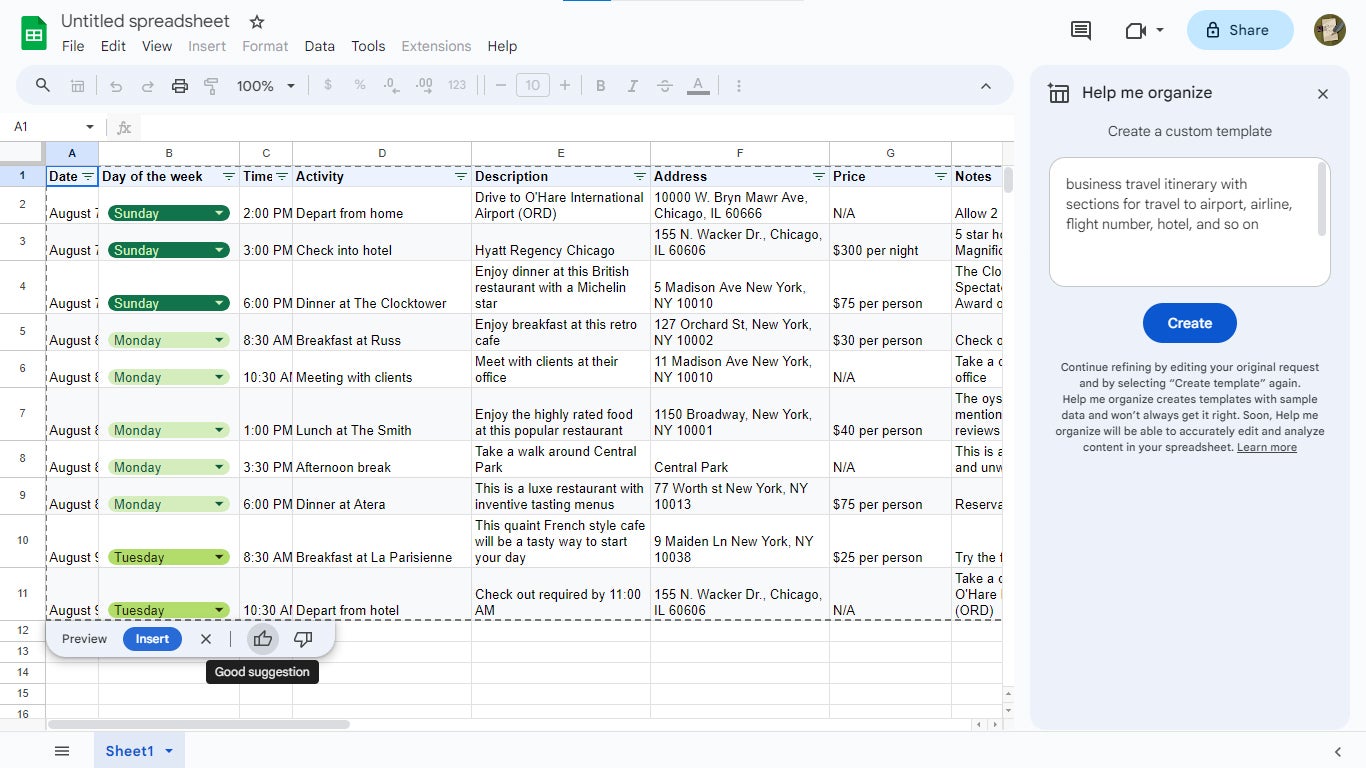The height and width of the screenshot is (768, 1366).
Task: Decrease decimal places
Action: [x=391, y=86]
